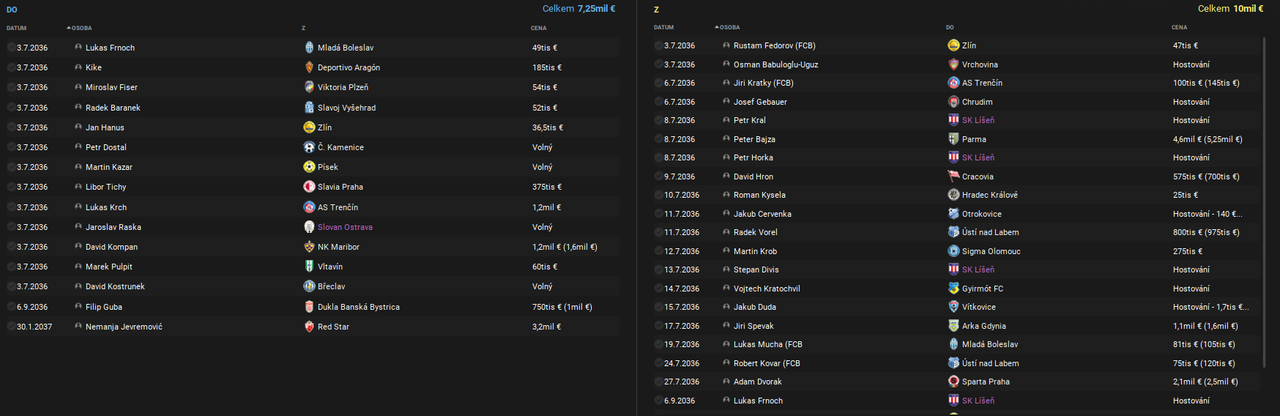Click the person icon next to Nemanja Jevremović
Screen dimensions: 1280x416
click(x=78, y=327)
